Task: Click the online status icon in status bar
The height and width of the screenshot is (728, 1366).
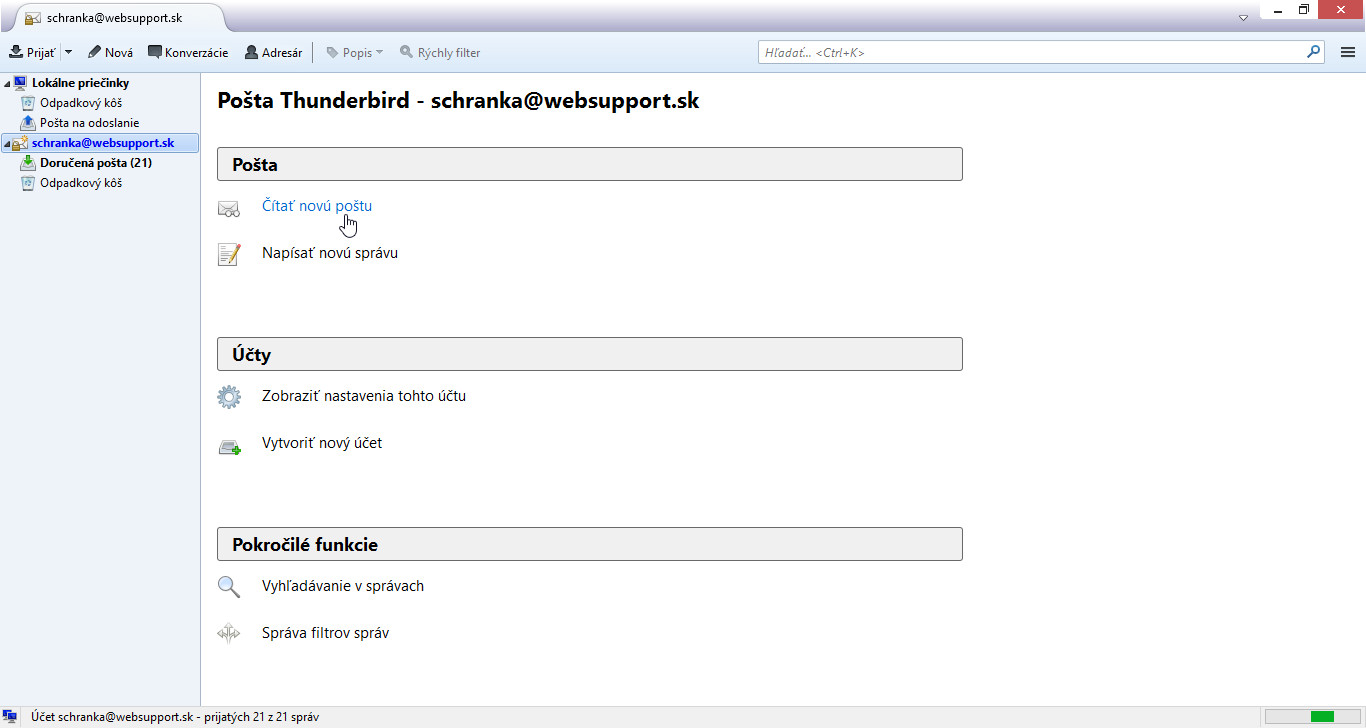Action: [10, 717]
